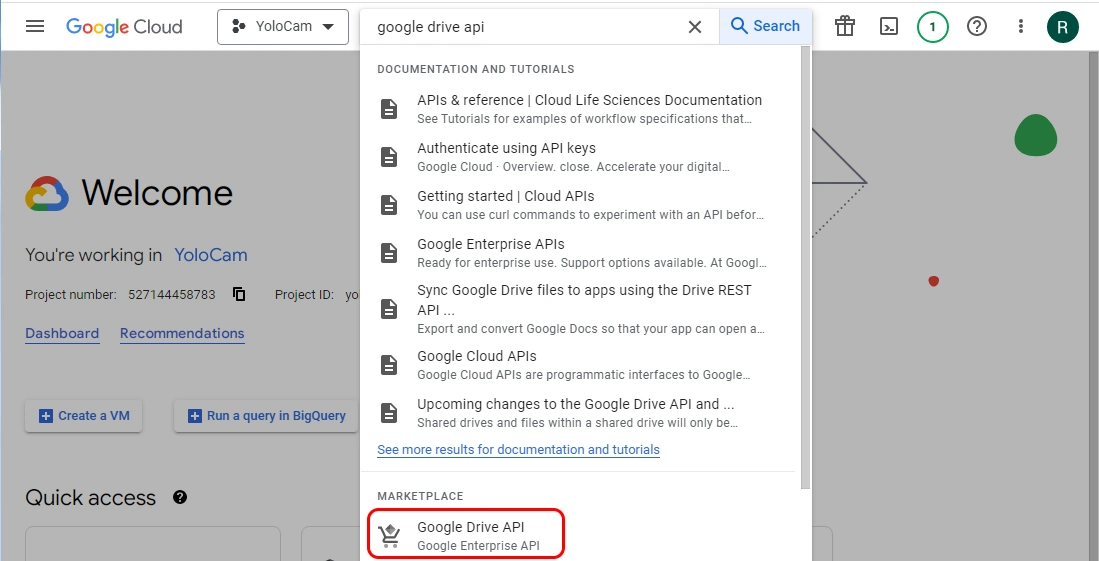Screen dimensions: 1099x561
Task: Open the account avatar R
Action: [x=1063, y=27]
